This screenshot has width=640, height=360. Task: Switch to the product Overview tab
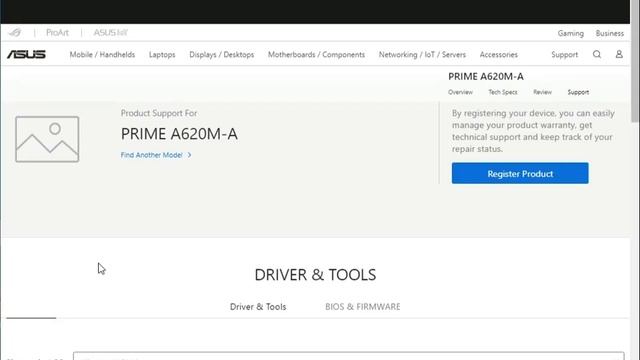(x=460, y=92)
